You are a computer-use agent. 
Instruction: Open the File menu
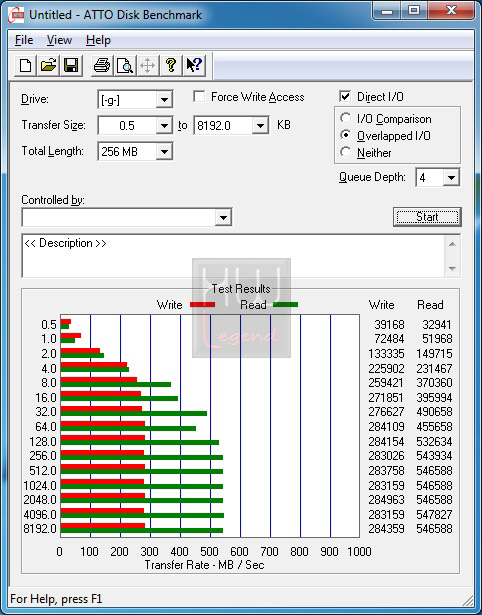pos(24,40)
